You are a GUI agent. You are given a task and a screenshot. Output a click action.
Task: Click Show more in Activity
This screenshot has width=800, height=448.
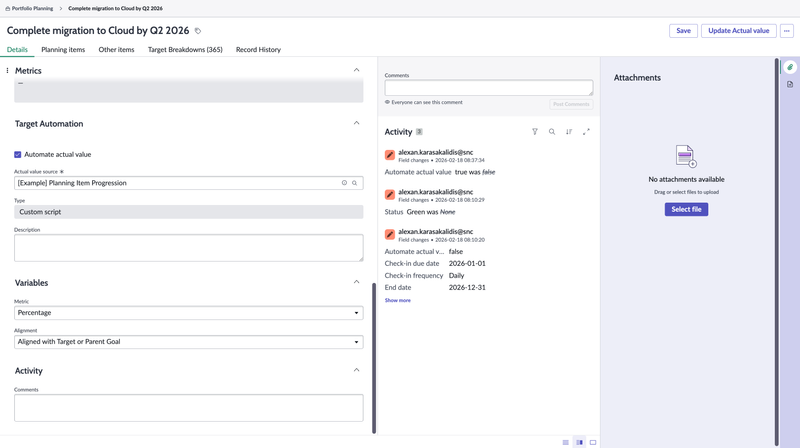(x=397, y=300)
